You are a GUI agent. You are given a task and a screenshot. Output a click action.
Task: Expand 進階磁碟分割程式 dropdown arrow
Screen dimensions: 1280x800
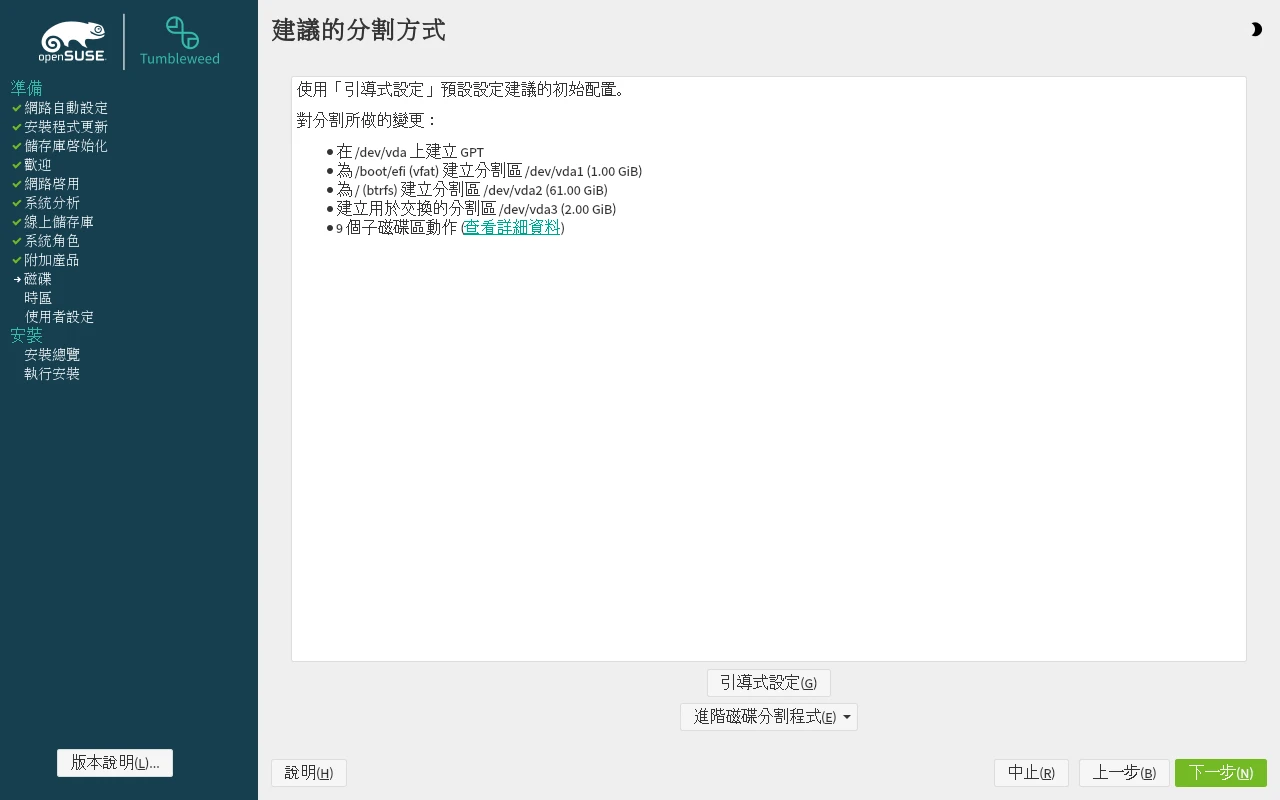point(847,717)
